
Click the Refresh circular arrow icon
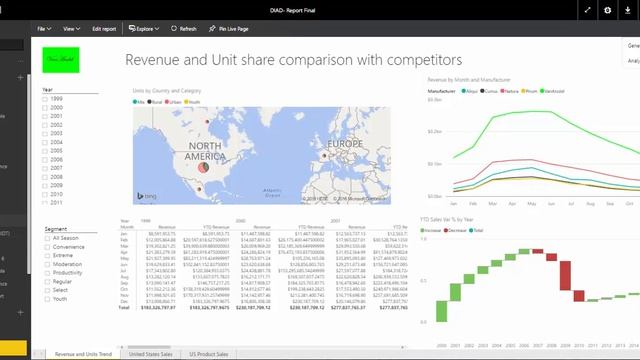point(174,29)
